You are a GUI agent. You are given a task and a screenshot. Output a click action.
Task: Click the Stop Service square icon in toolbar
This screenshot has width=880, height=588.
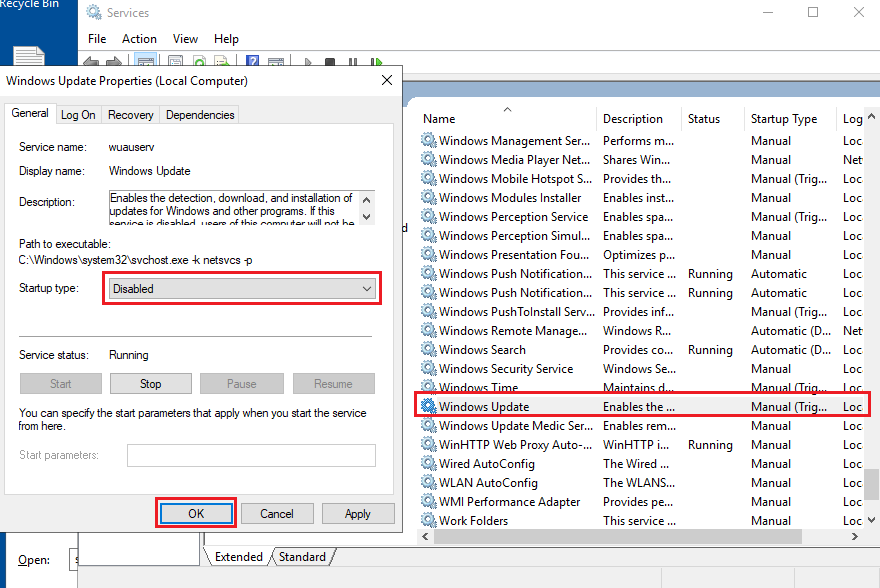point(330,61)
